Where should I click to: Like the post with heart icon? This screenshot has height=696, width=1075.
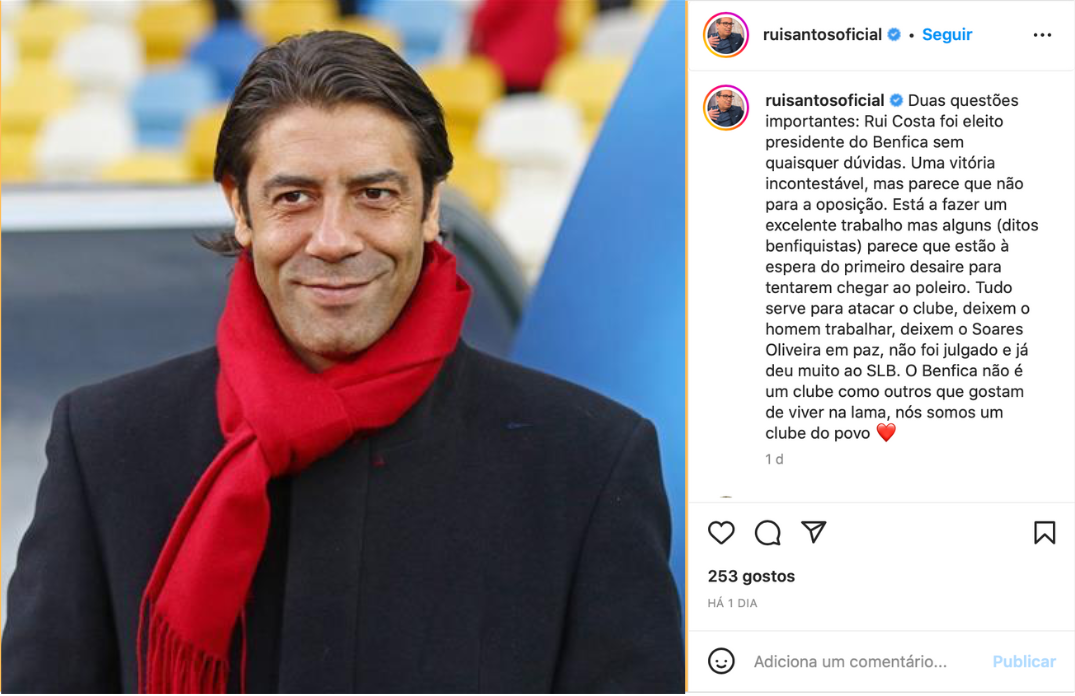point(721,533)
